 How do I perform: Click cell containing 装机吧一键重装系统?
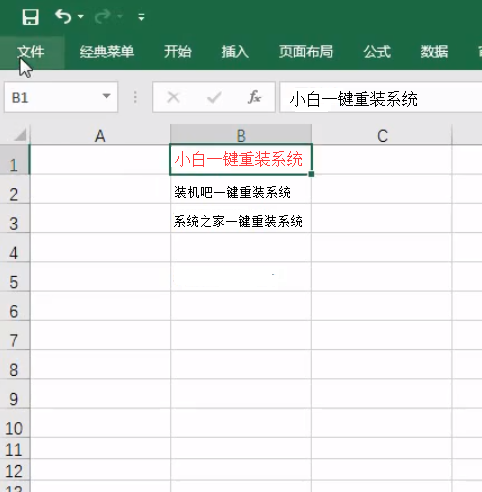[241, 189]
